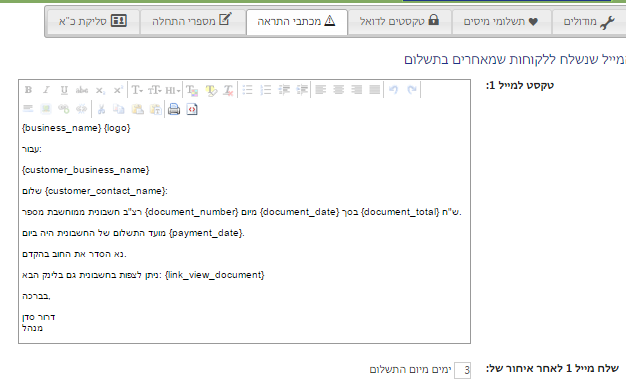This screenshot has width=626, height=382.
Task: Click the {customer_contact_name} placeholder
Action: 105,191
